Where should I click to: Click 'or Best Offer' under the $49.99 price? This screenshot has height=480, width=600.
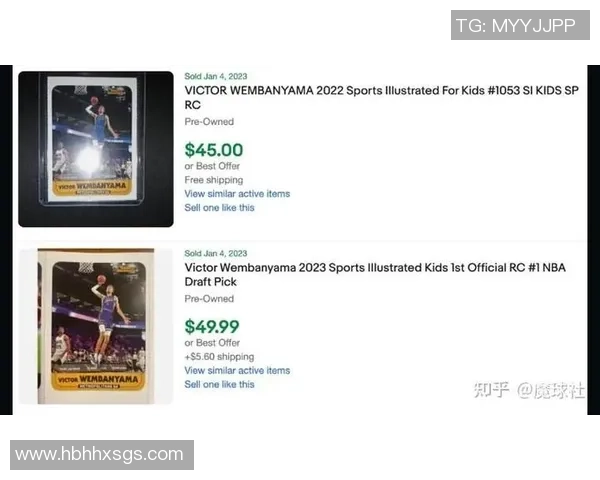(x=212, y=343)
